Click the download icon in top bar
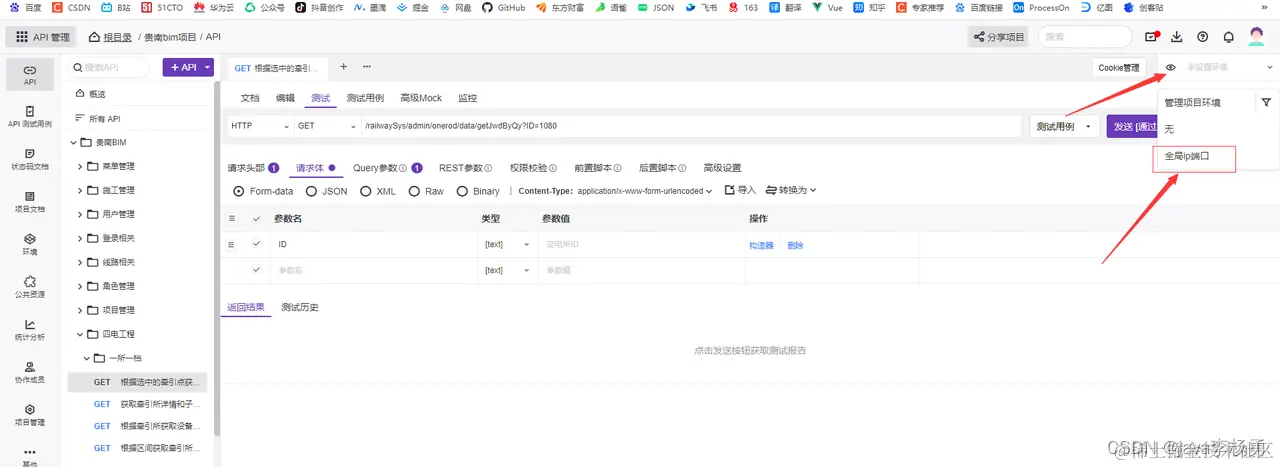 [1177, 37]
